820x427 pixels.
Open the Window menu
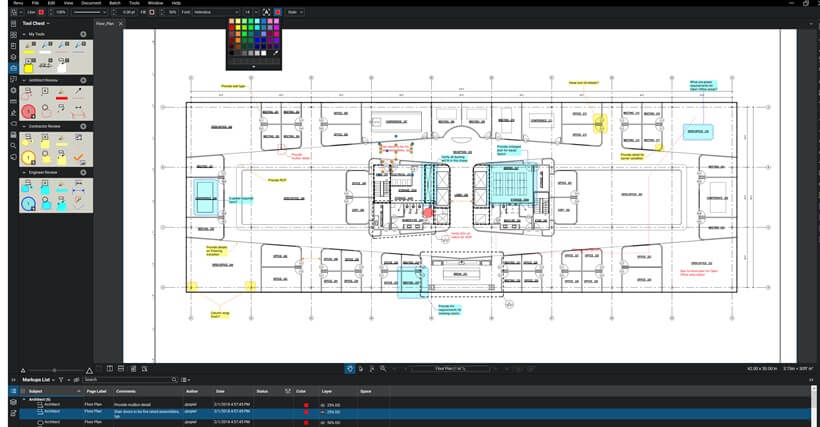point(155,3)
